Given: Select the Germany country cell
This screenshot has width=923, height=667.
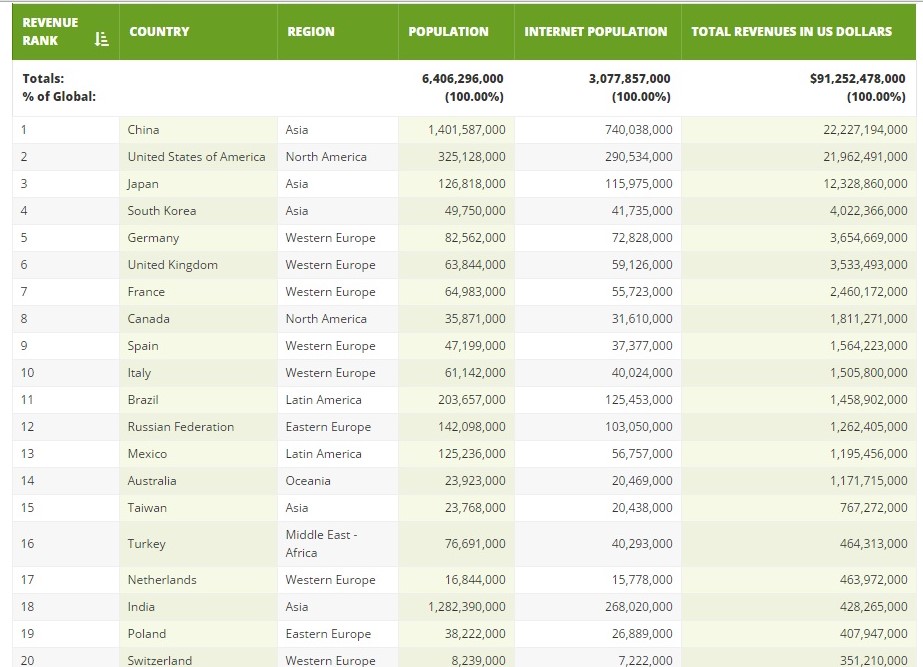Looking at the screenshot, I should (x=153, y=238).
